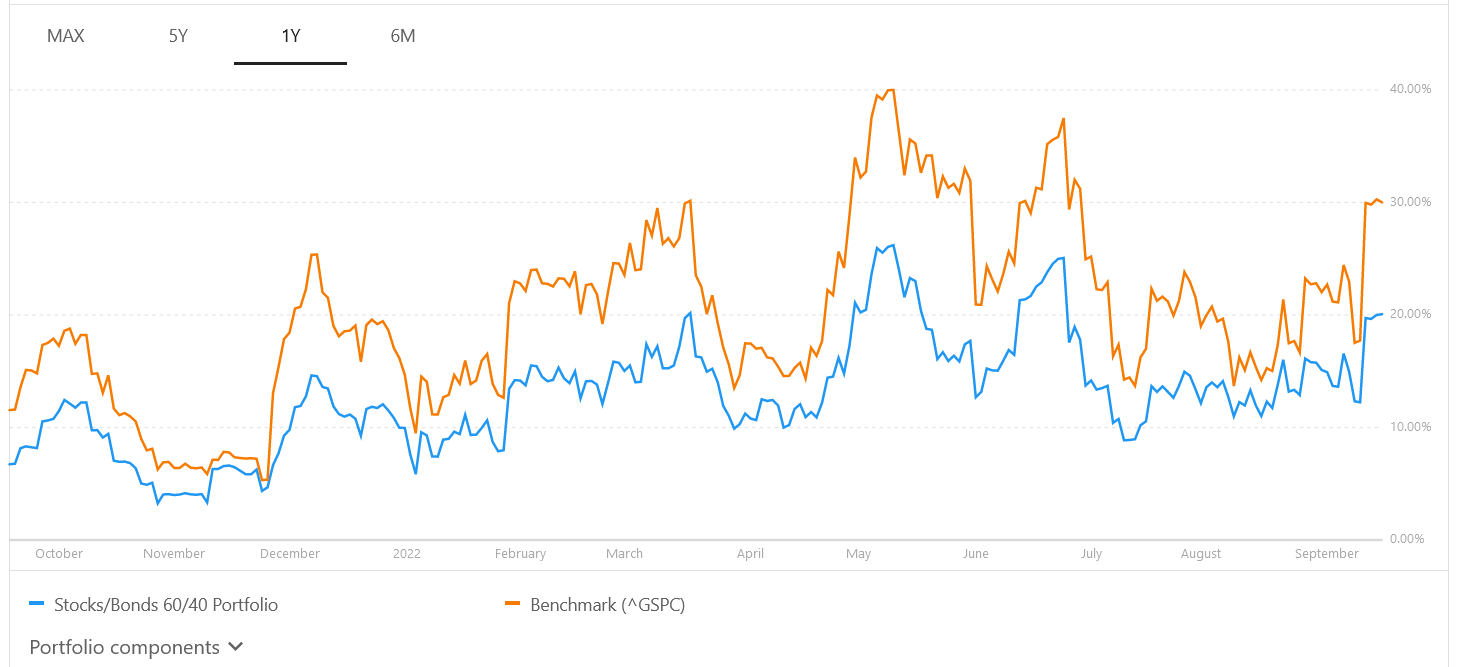This screenshot has height=667, width=1458.
Task: Hide the Benchmark (^GSPC) series via legend
Action: [607, 604]
